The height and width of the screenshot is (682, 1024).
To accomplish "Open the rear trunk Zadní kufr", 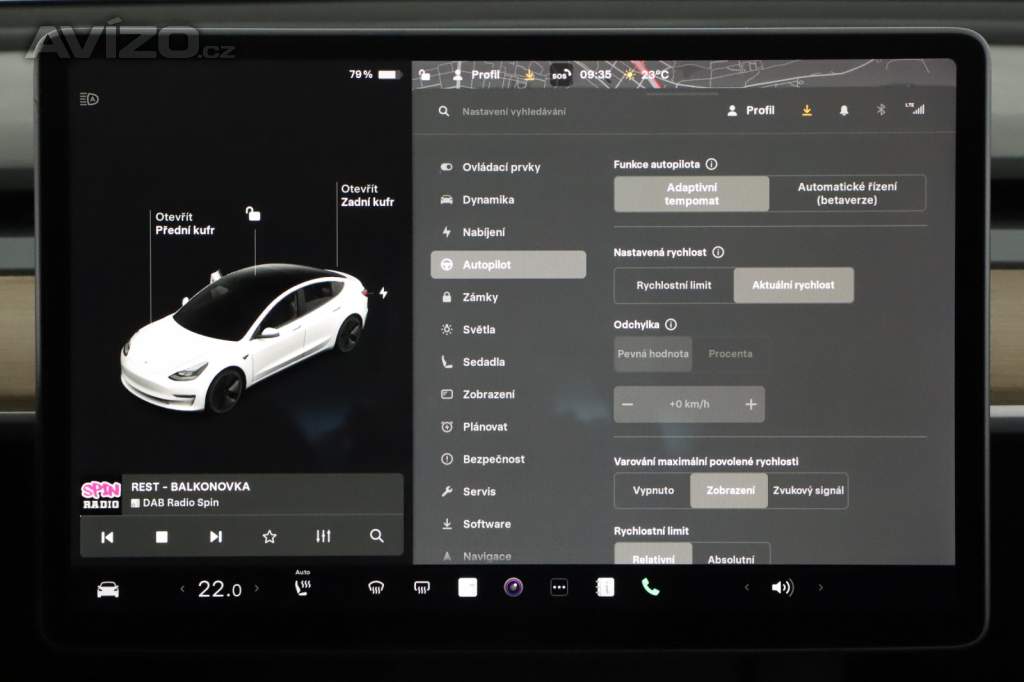I will [366, 195].
